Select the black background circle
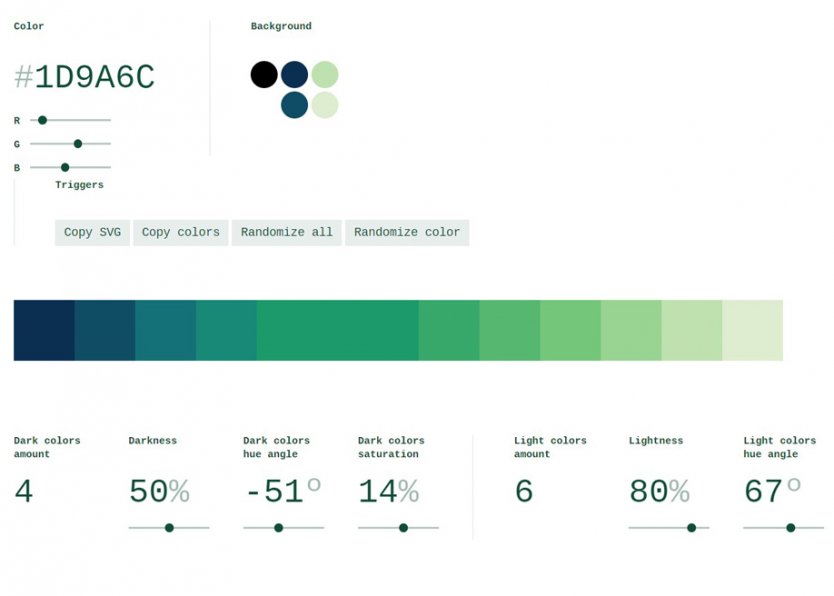This screenshot has width=834, height=596. click(263, 73)
